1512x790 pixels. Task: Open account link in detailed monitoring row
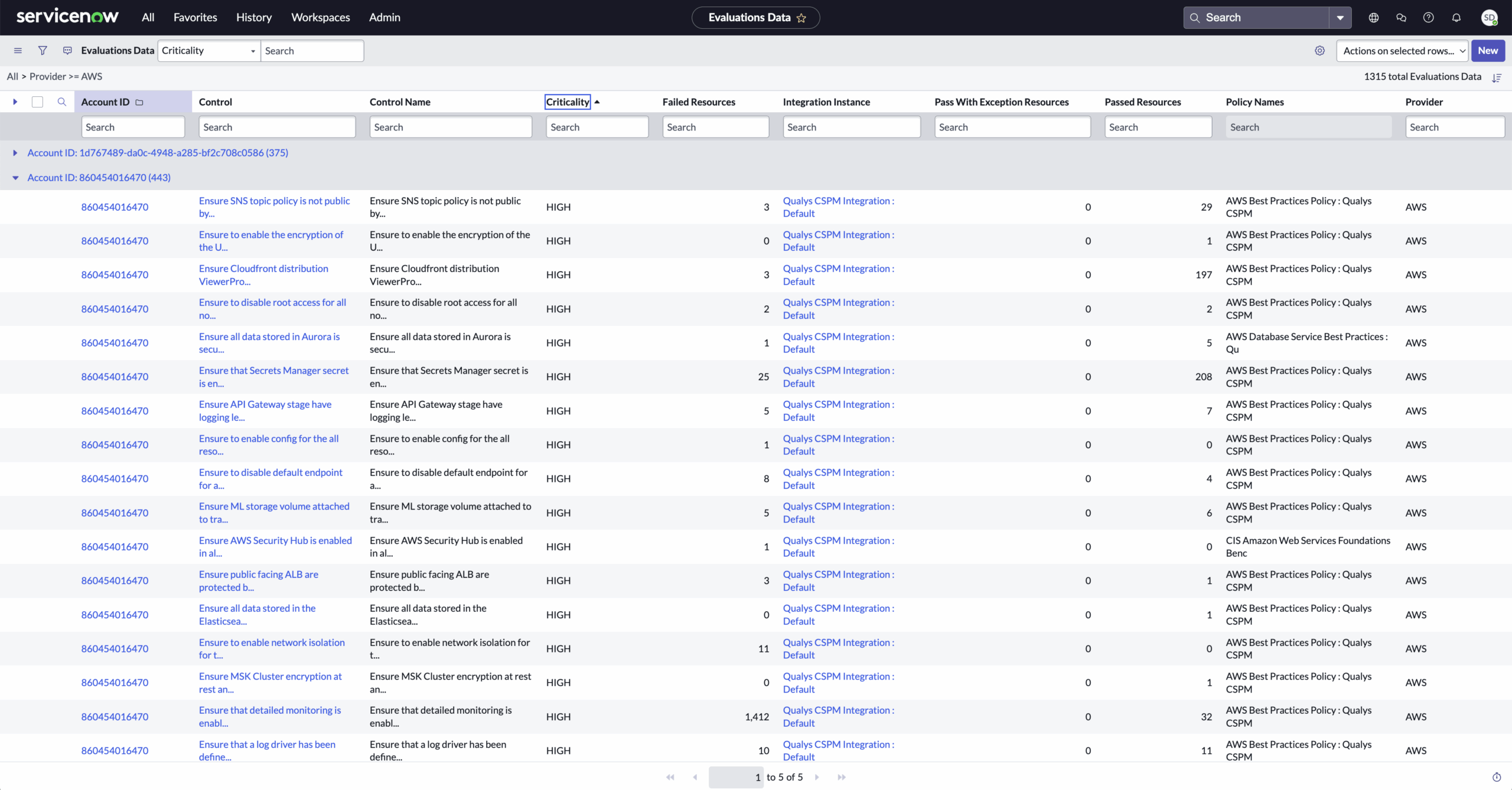pos(115,717)
